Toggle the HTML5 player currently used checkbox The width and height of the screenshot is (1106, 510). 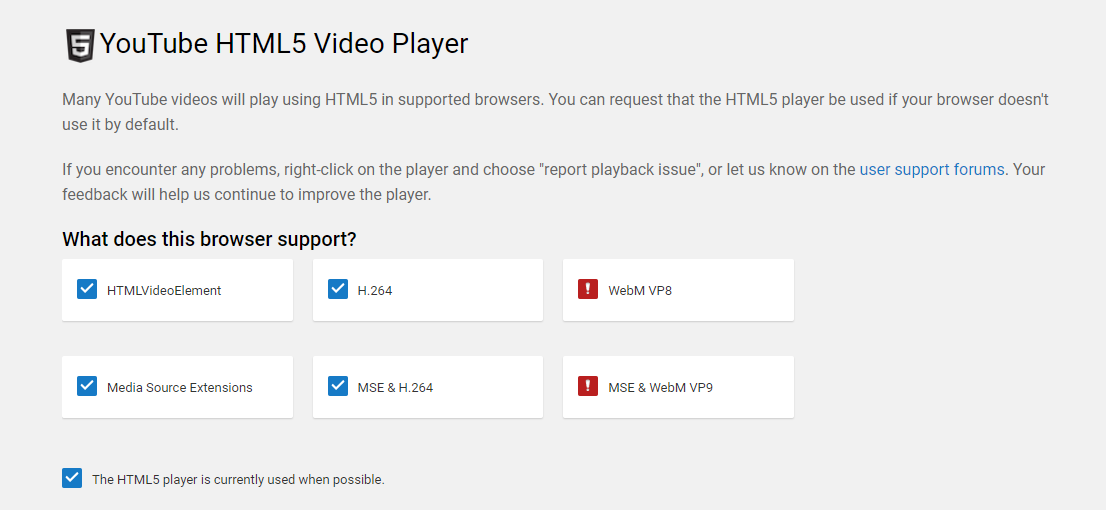coord(72,478)
